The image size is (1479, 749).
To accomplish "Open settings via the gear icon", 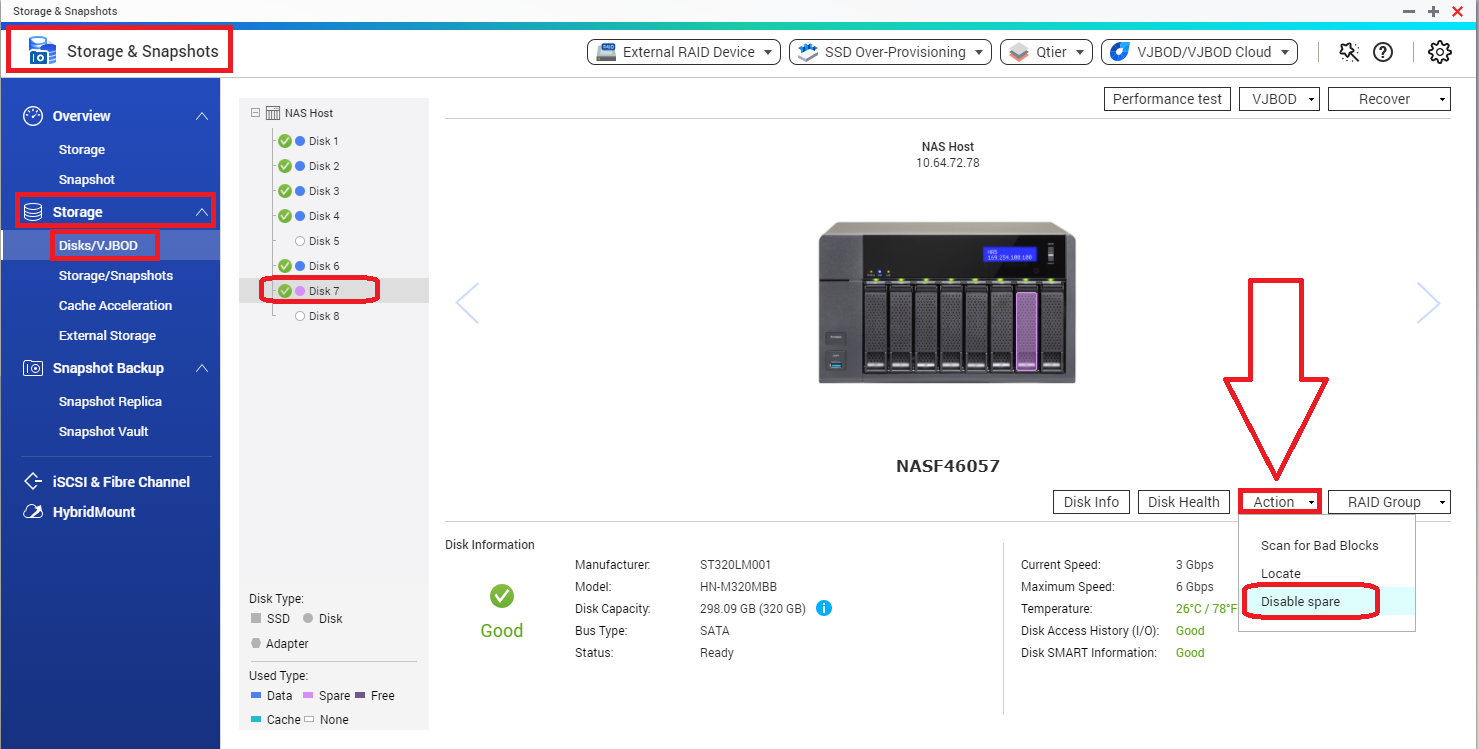I will [1439, 52].
